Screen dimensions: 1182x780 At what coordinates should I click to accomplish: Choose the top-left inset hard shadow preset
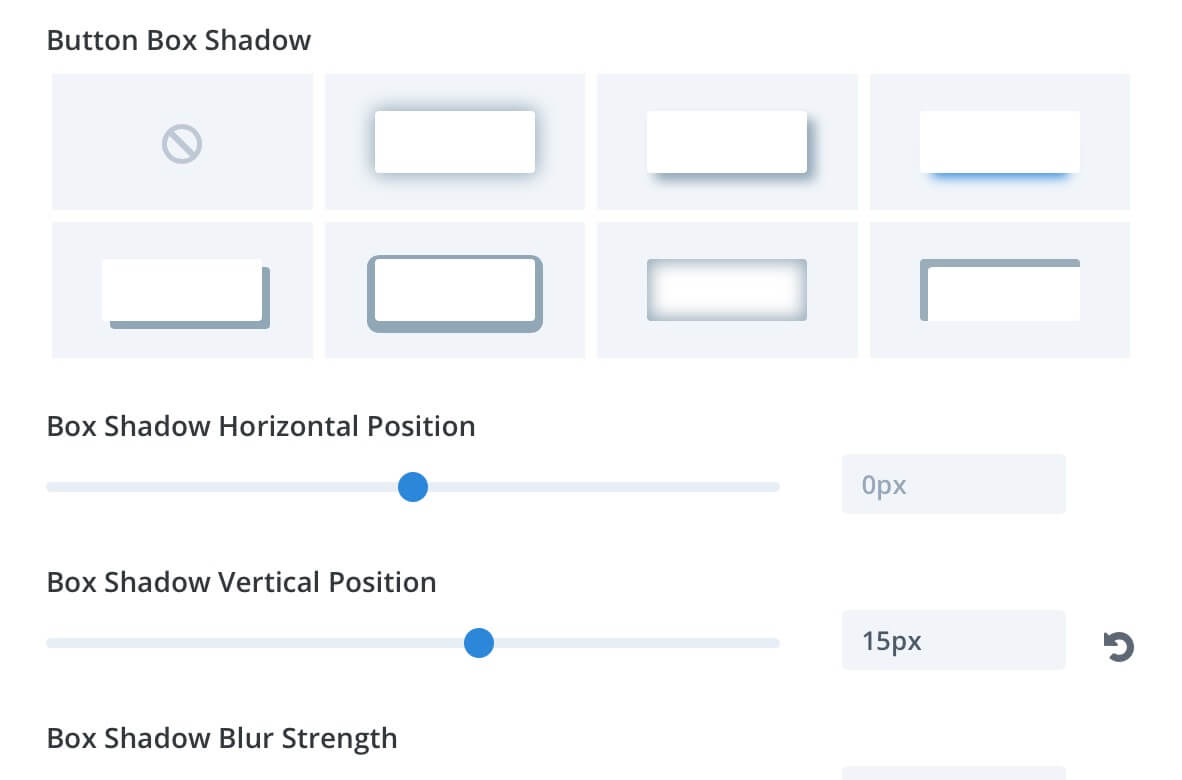coord(1000,290)
